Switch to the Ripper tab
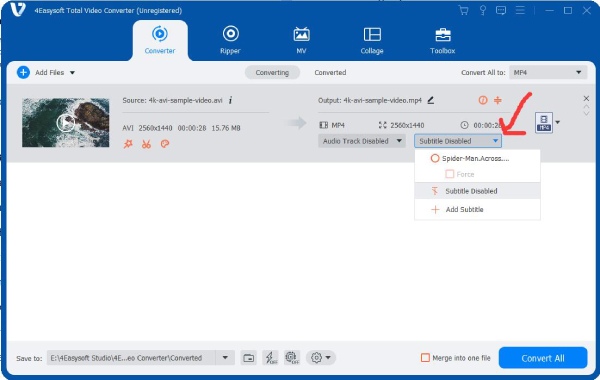 point(230,41)
